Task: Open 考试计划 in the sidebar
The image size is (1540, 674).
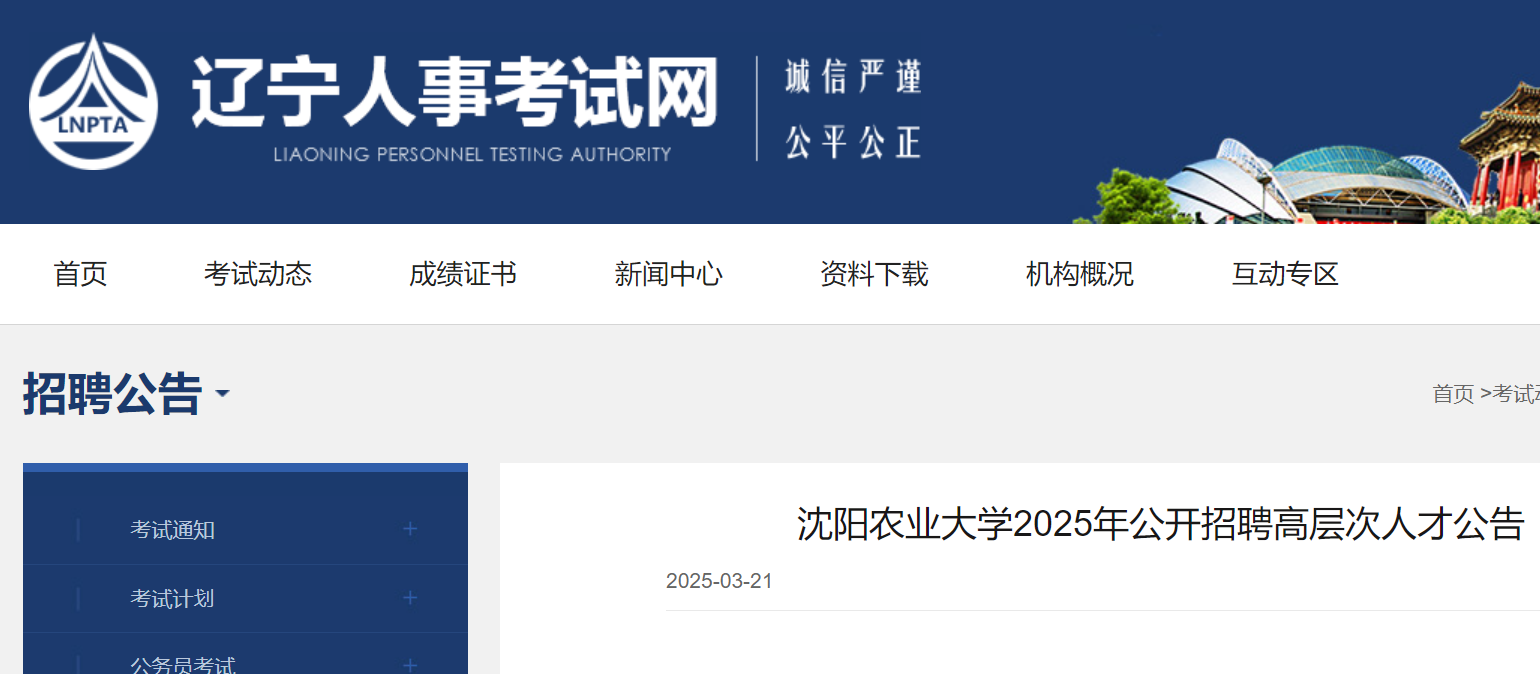Action: [x=172, y=599]
